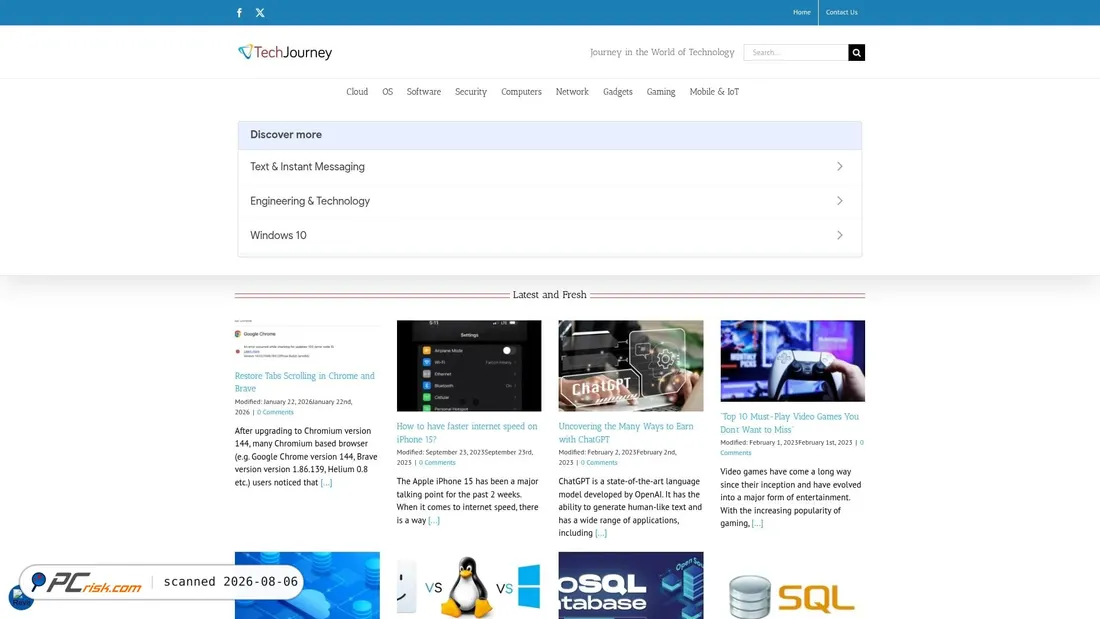Select the Engineering & Technology row label

click(x=309, y=201)
